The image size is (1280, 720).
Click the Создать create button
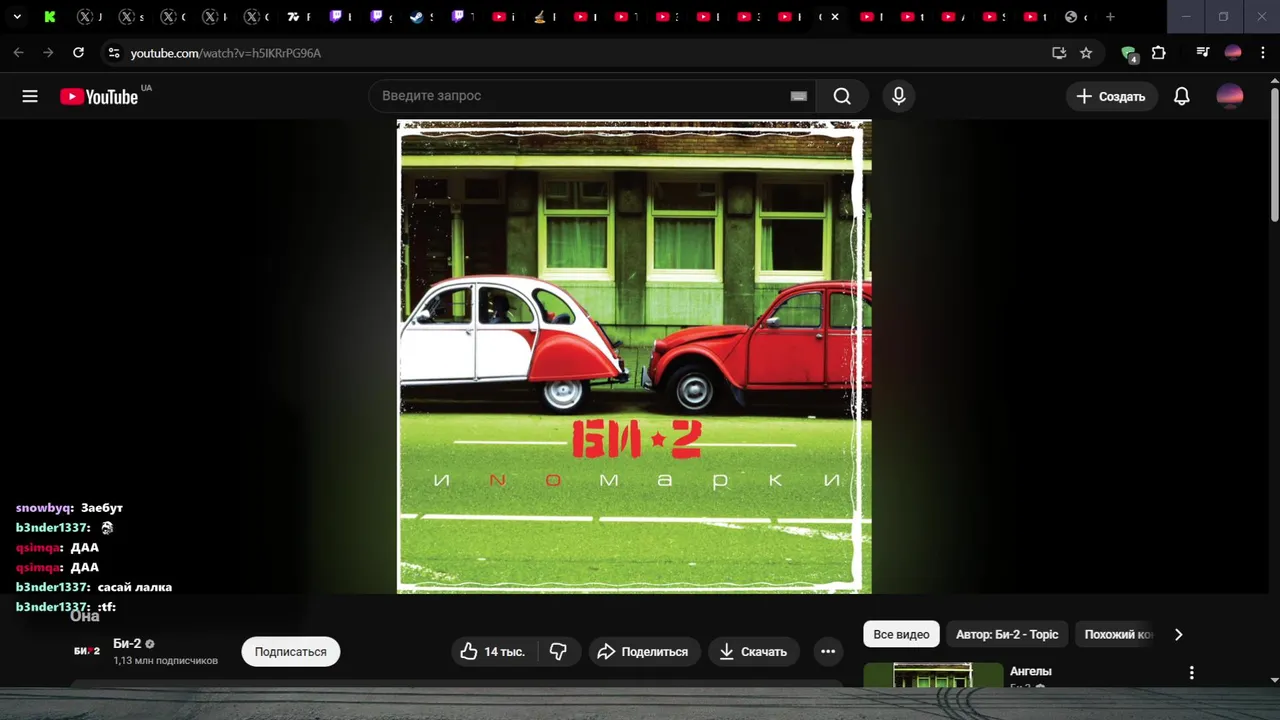1111,96
